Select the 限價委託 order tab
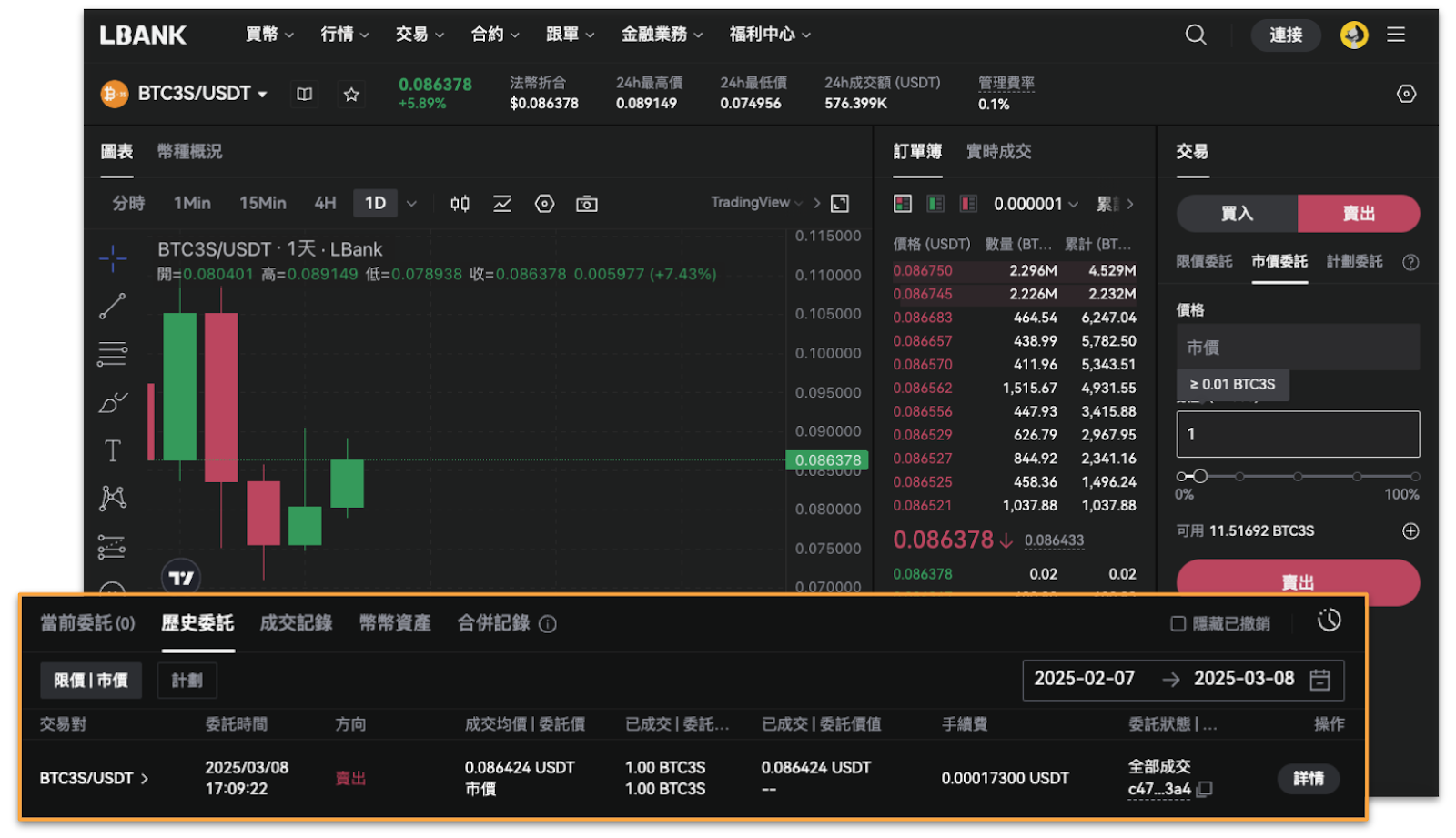Image resolution: width=1456 pixels, height=838 pixels. coord(1204,262)
